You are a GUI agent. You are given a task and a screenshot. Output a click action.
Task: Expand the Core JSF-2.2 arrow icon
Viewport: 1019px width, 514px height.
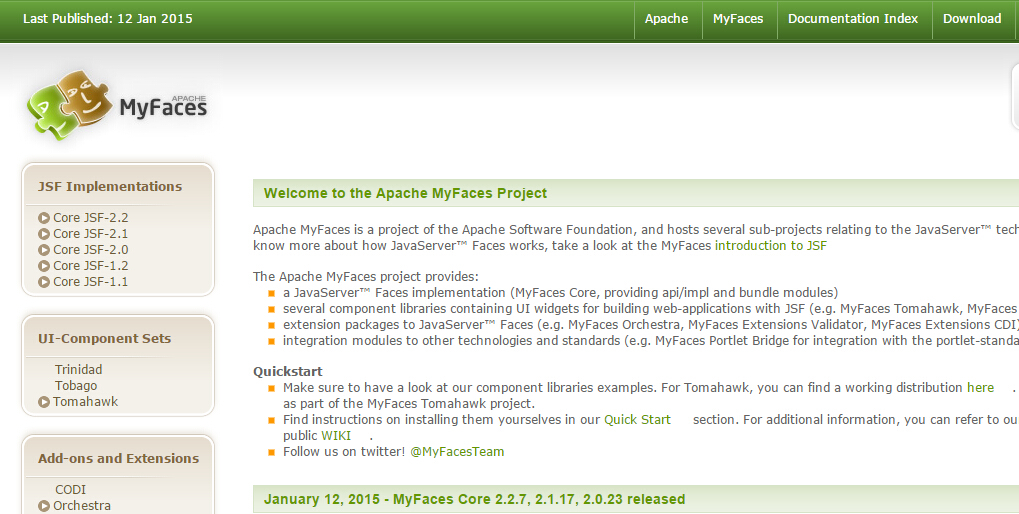click(44, 218)
